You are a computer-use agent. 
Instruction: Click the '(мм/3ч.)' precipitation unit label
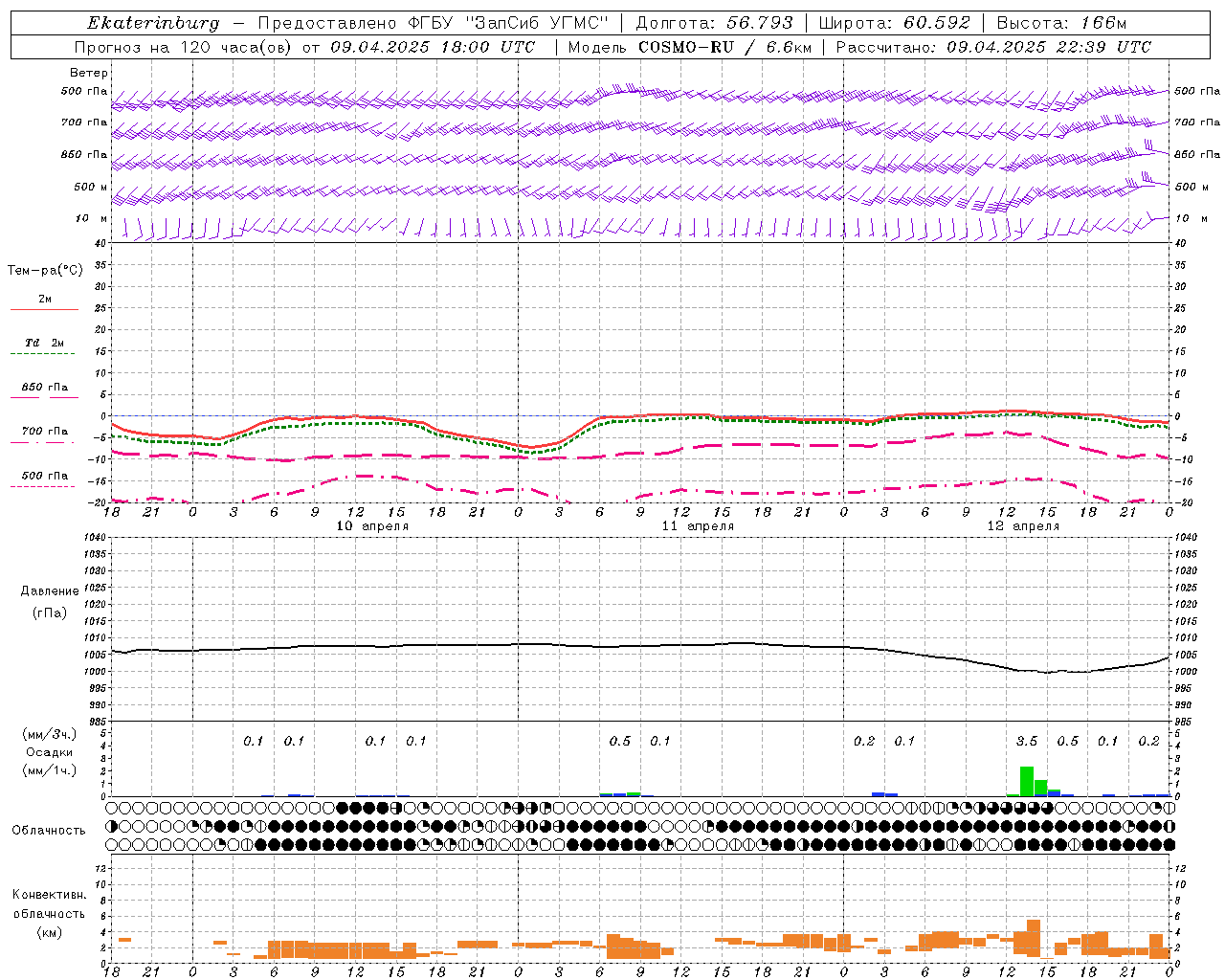[x=50, y=734]
